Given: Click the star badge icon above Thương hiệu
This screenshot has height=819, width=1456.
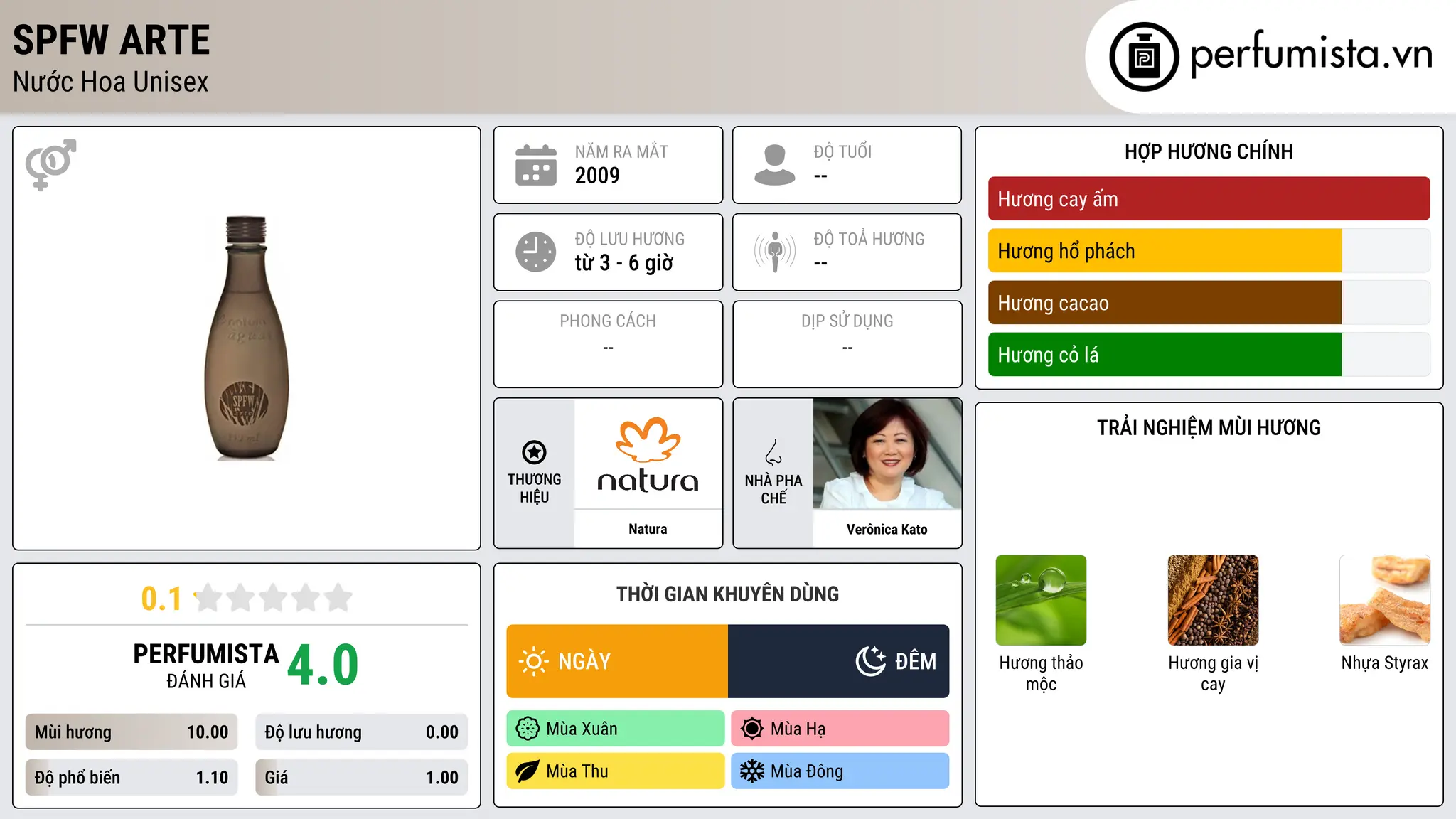Looking at the screenshot, I should 534,452.
